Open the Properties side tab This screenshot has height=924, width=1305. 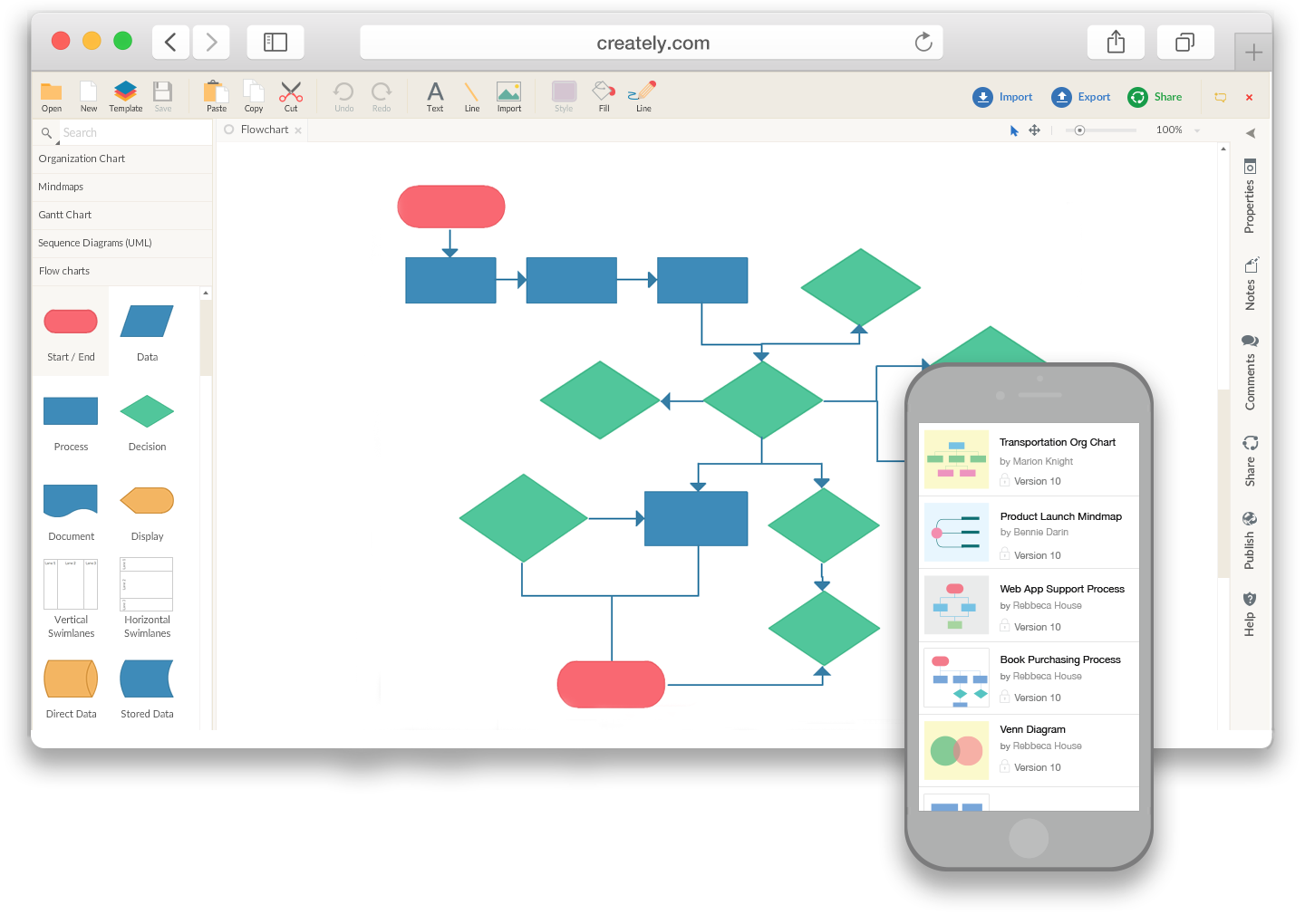click(x=1250, y=197)
